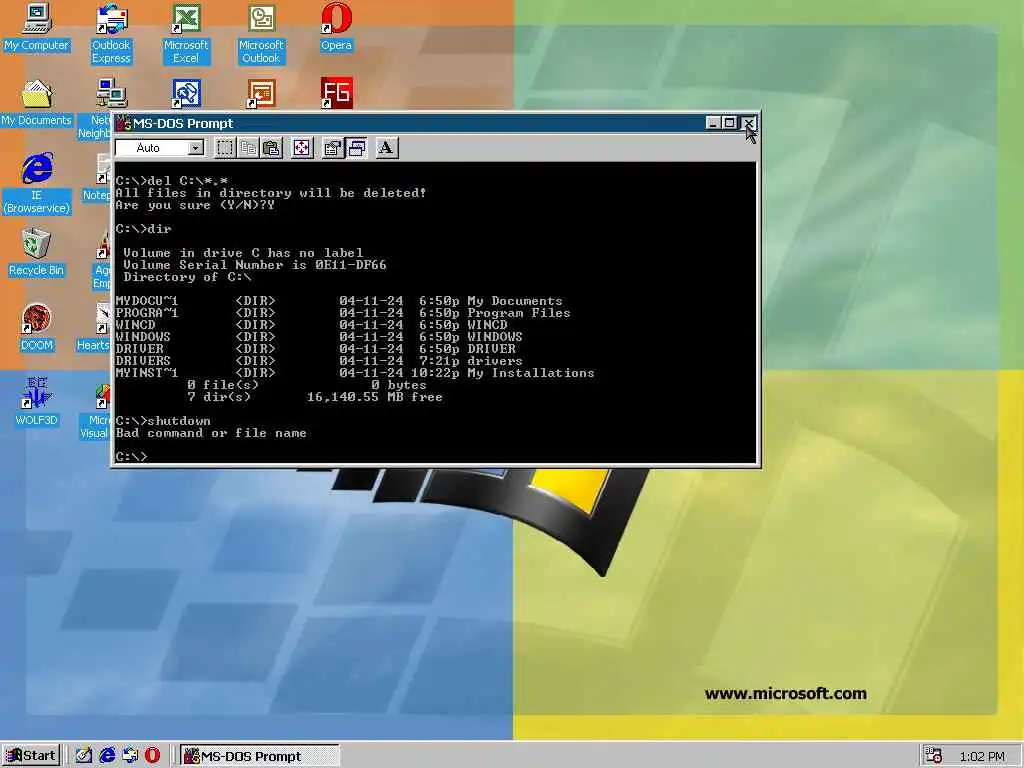Open the Start menu button

click(x=31, y=756)
